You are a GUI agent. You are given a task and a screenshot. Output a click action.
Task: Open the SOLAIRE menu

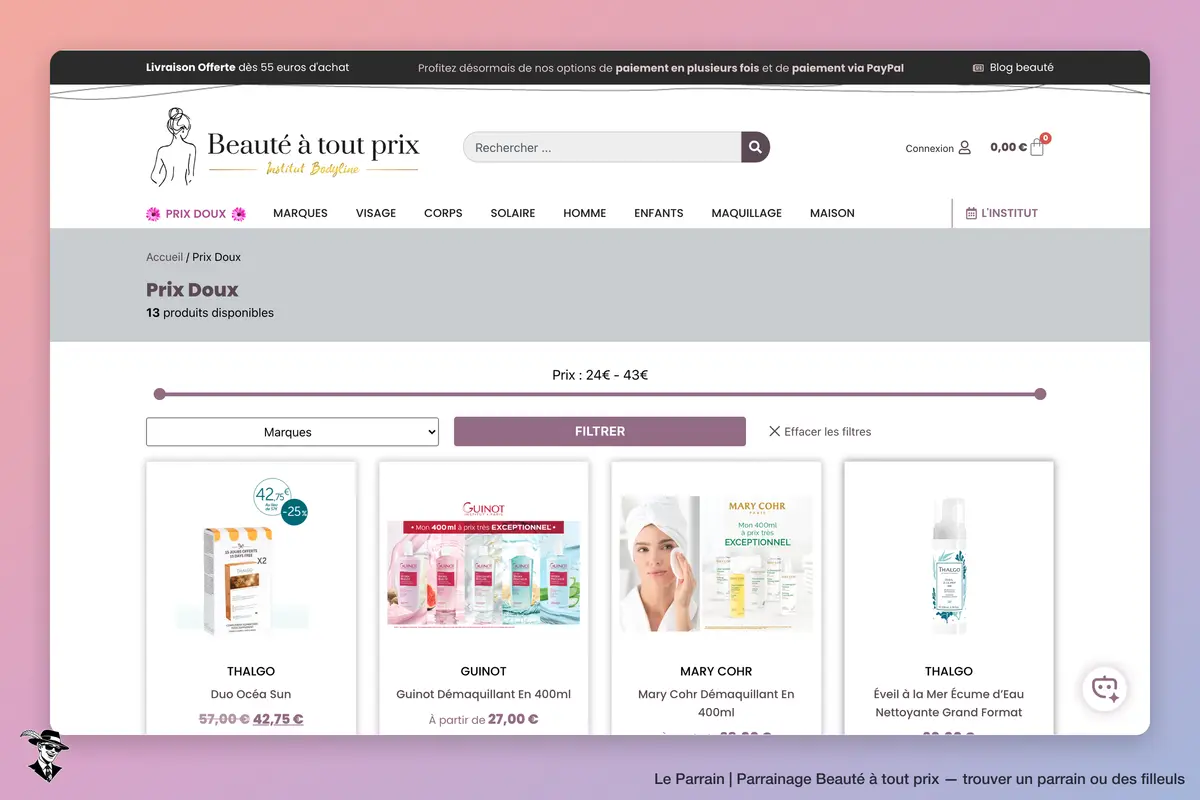coord(513,213)
